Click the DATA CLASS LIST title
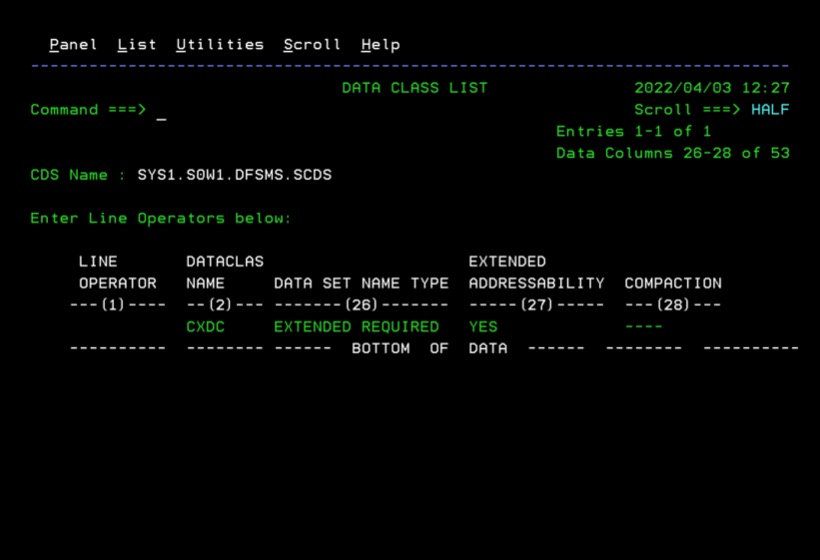 point(415,88)
